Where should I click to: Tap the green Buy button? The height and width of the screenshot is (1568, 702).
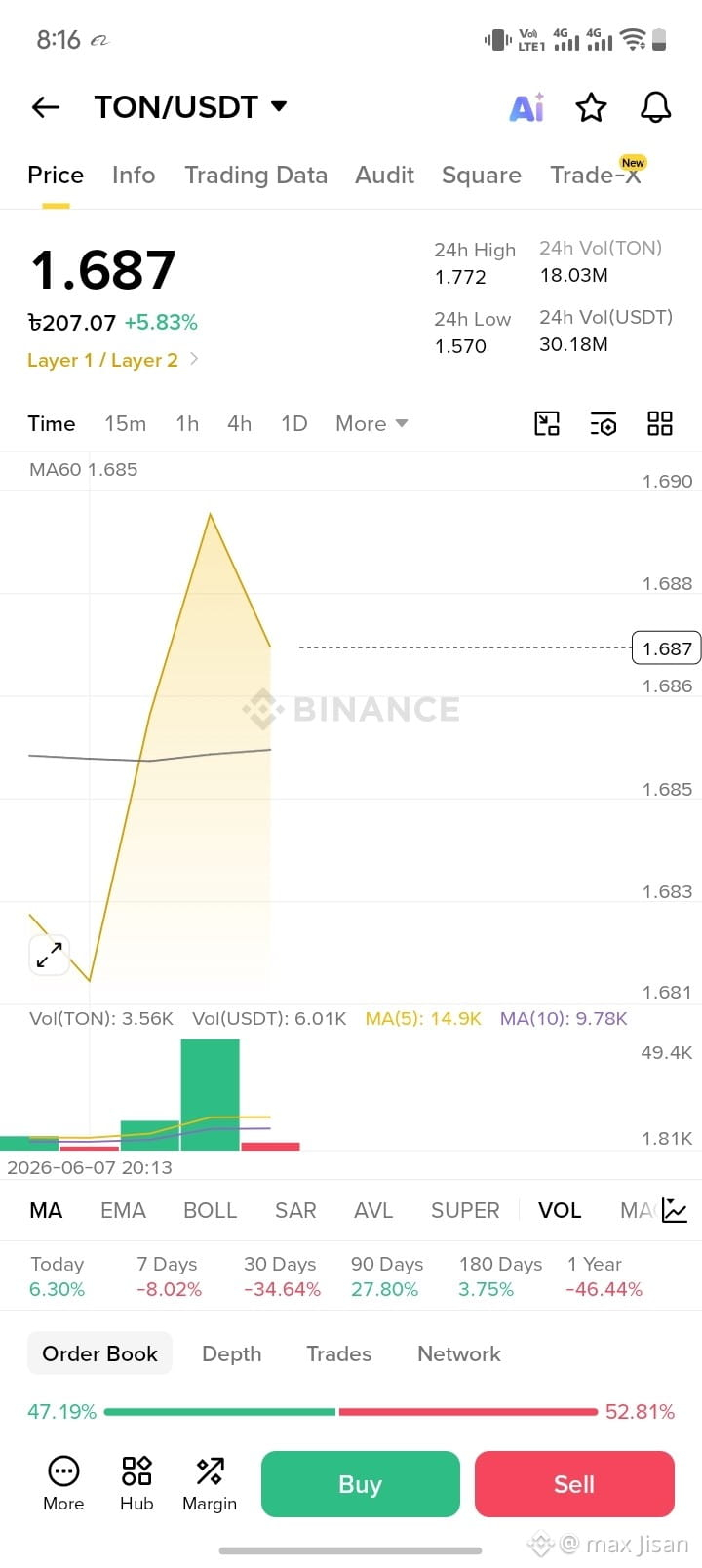361,1484
